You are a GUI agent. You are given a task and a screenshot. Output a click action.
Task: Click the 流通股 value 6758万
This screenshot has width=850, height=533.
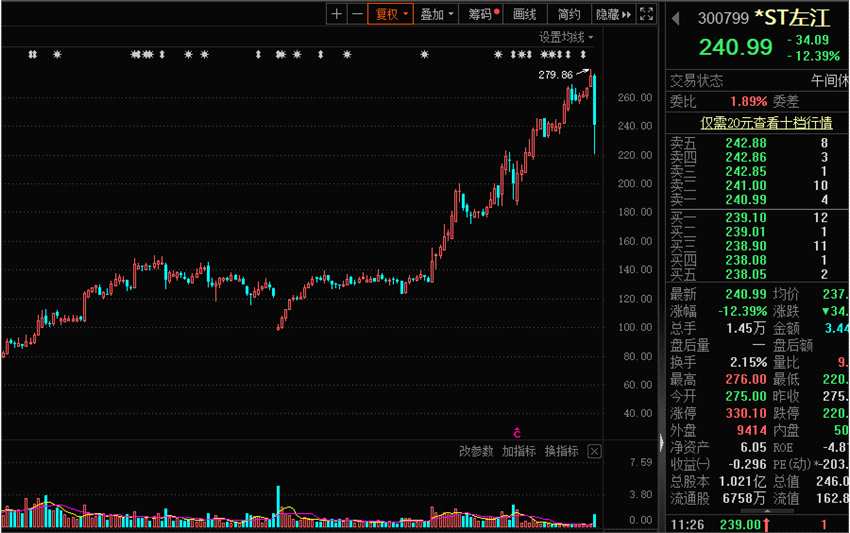(x=744, y=498)
